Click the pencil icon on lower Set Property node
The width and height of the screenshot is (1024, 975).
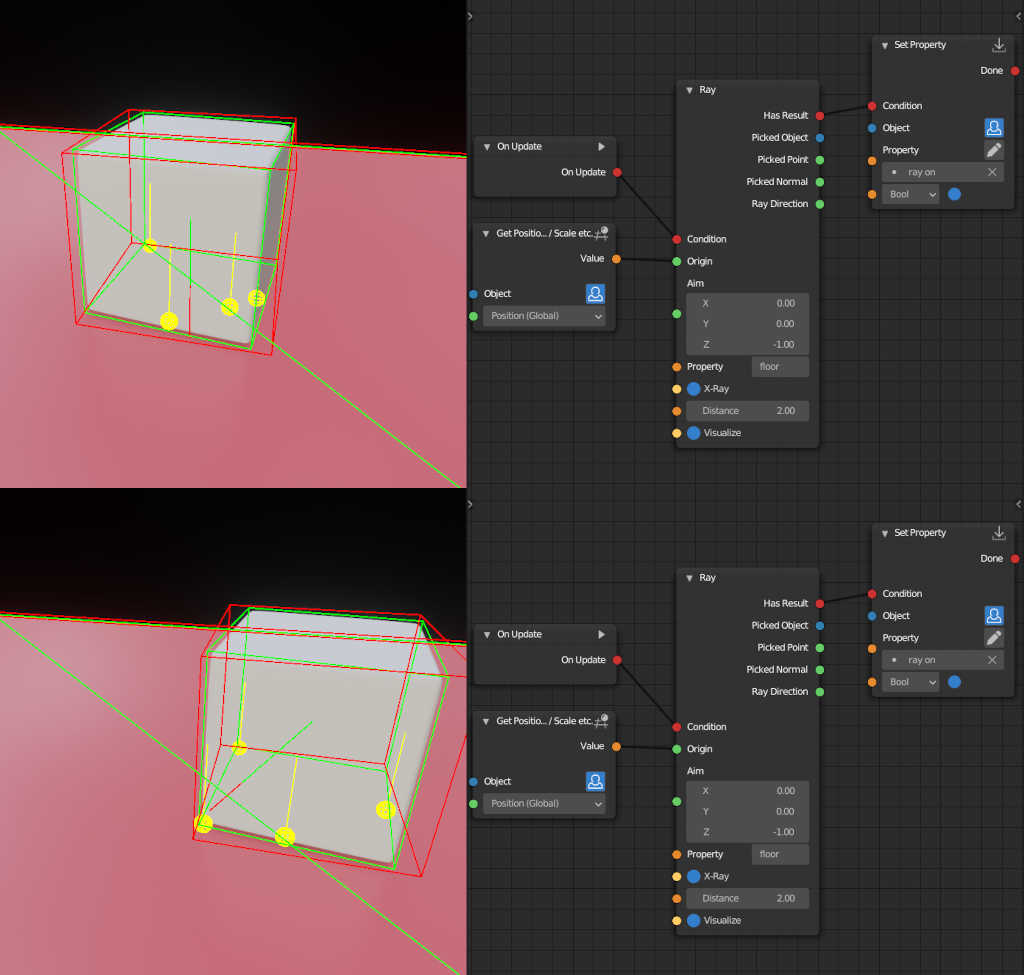point(994,637)
